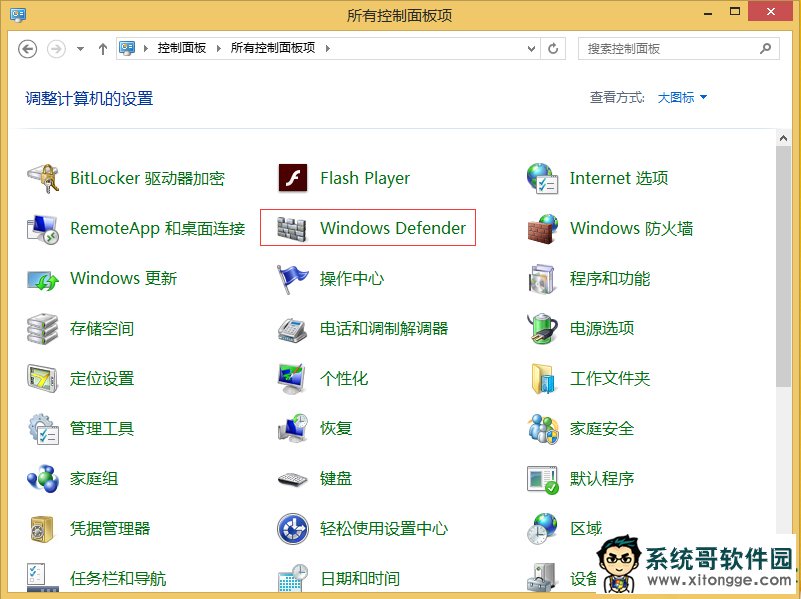Open the 轻松使用设置中心 icon
Screen dimensions: 801x599
293,529
